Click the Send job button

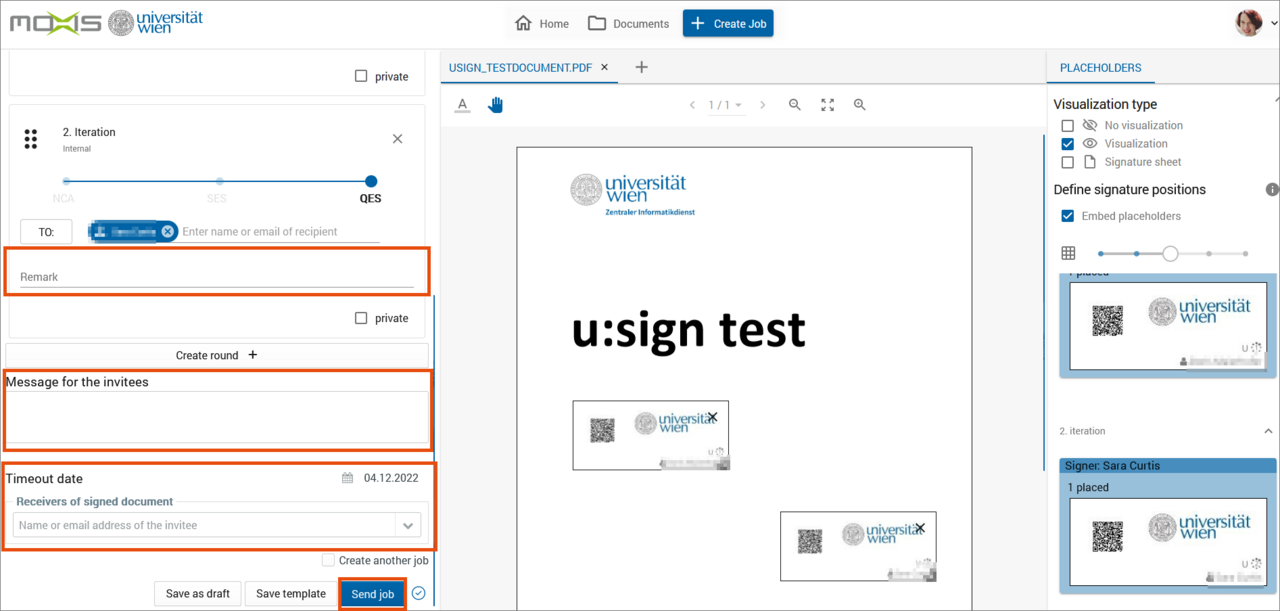click(372, 594)
